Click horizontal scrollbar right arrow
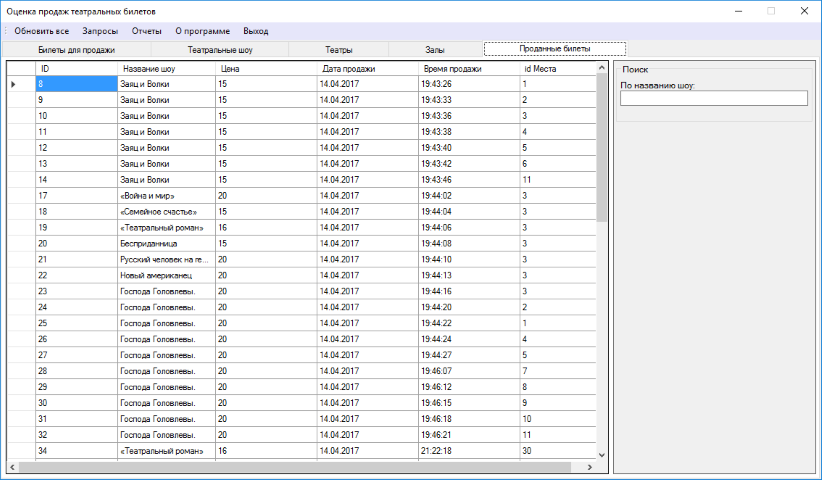The image size is (822, 480). (590, 467)
